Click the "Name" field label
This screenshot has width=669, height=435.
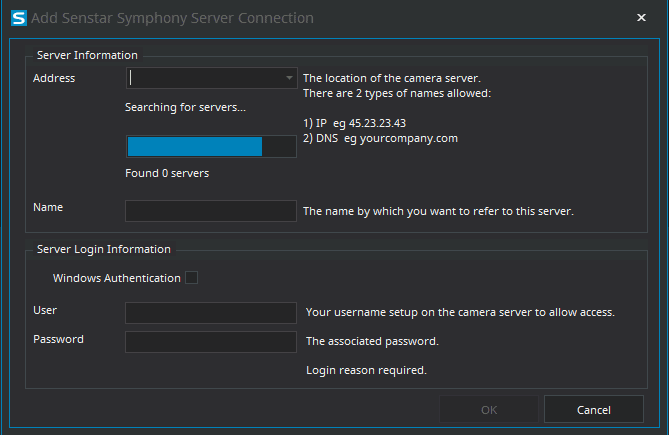(48, 207)
